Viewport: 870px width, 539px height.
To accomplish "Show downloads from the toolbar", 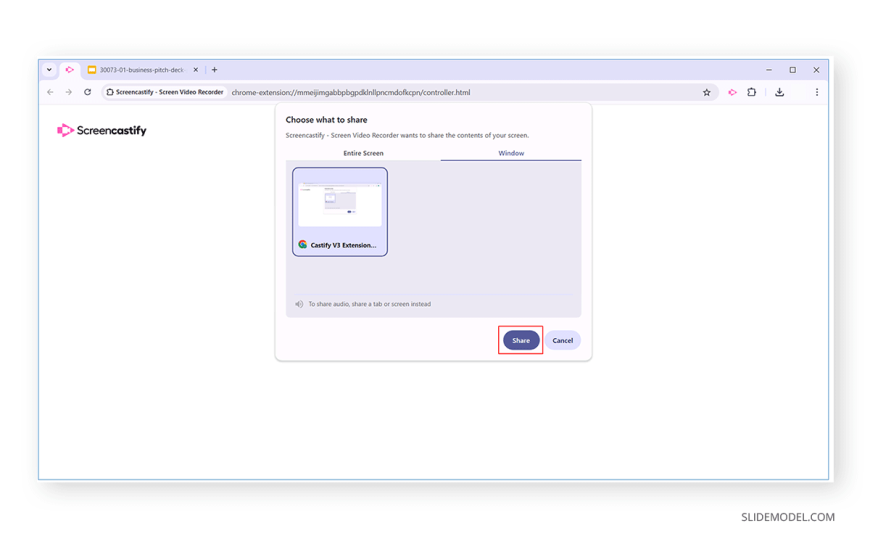I will tap(780, 92).
